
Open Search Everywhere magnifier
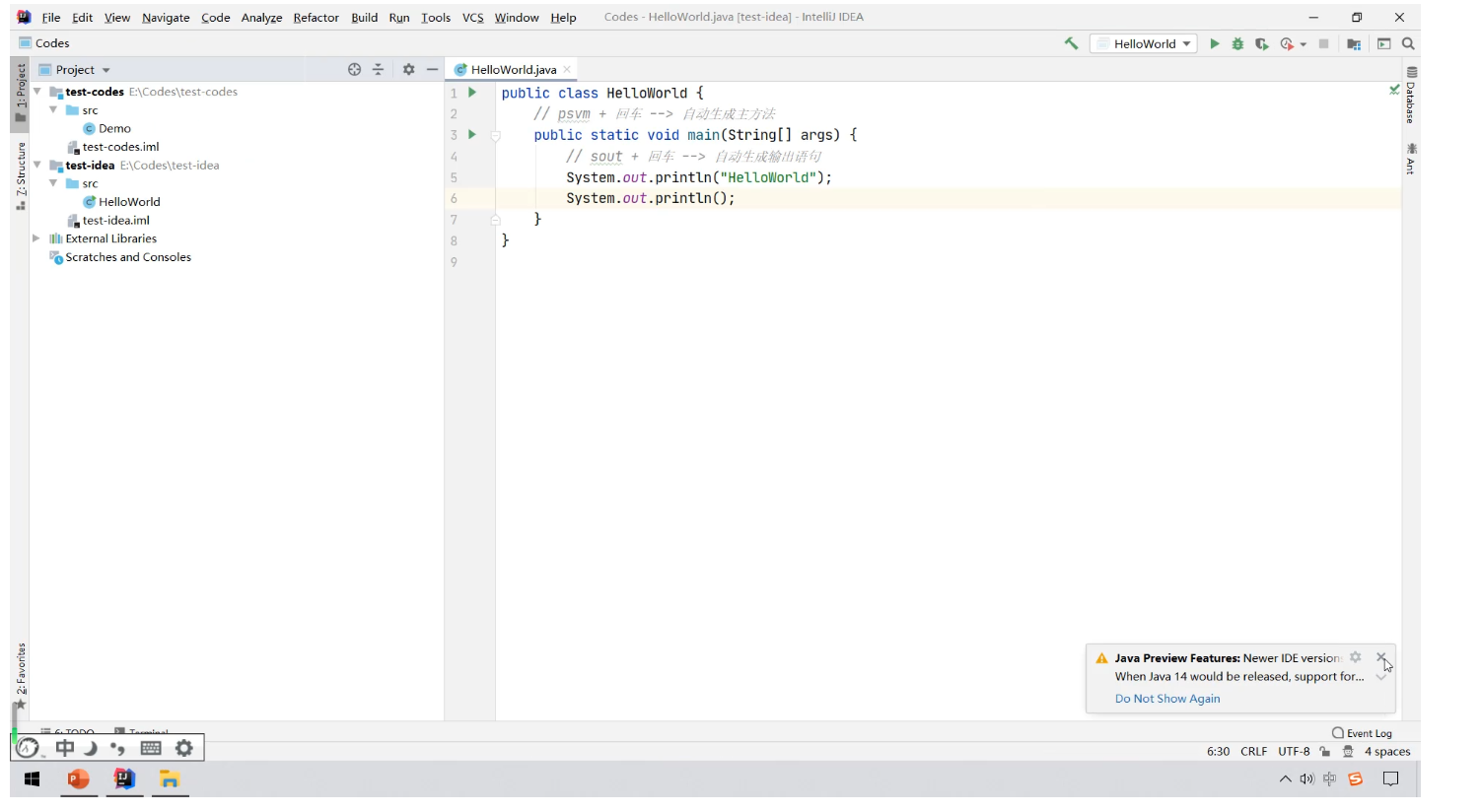click(x=1408, y=43)
